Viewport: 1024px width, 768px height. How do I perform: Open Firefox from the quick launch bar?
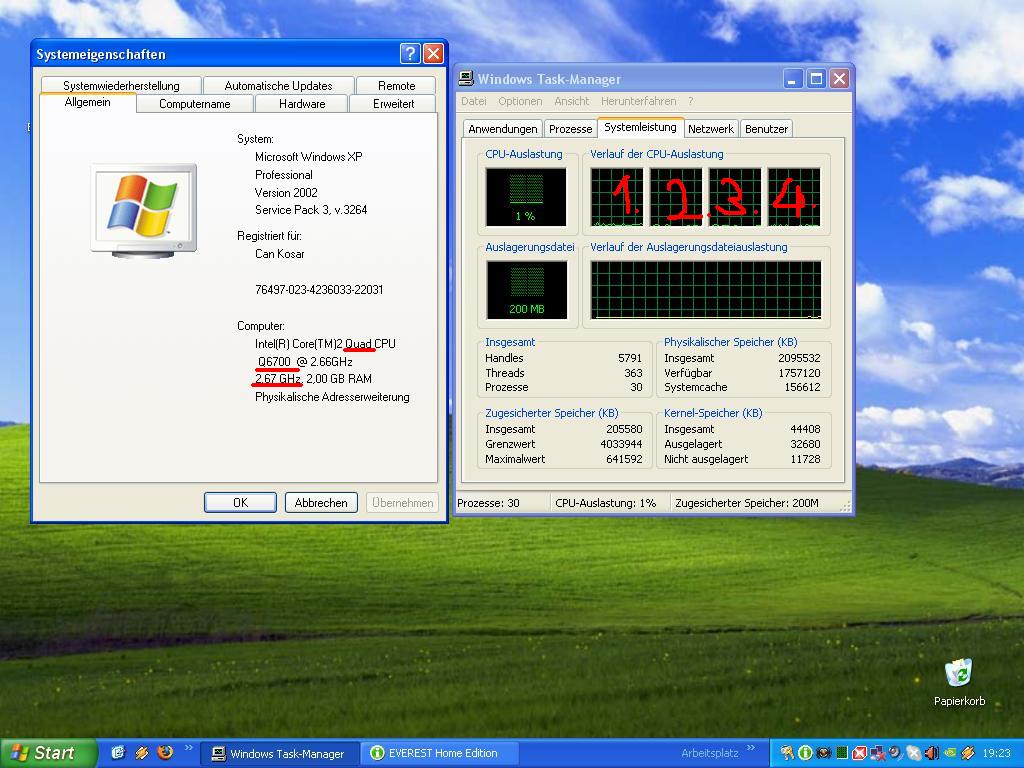tap(165, 752)
